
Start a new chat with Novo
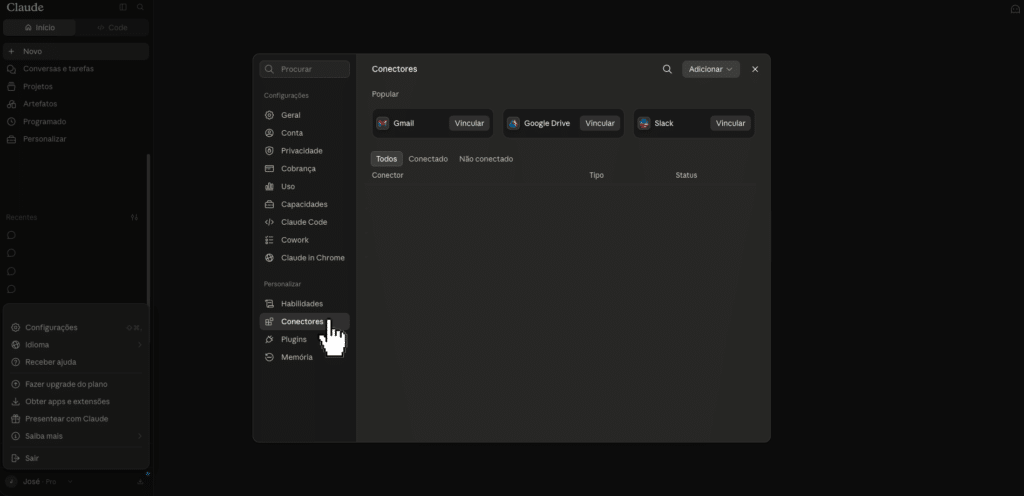coord(76,52)
